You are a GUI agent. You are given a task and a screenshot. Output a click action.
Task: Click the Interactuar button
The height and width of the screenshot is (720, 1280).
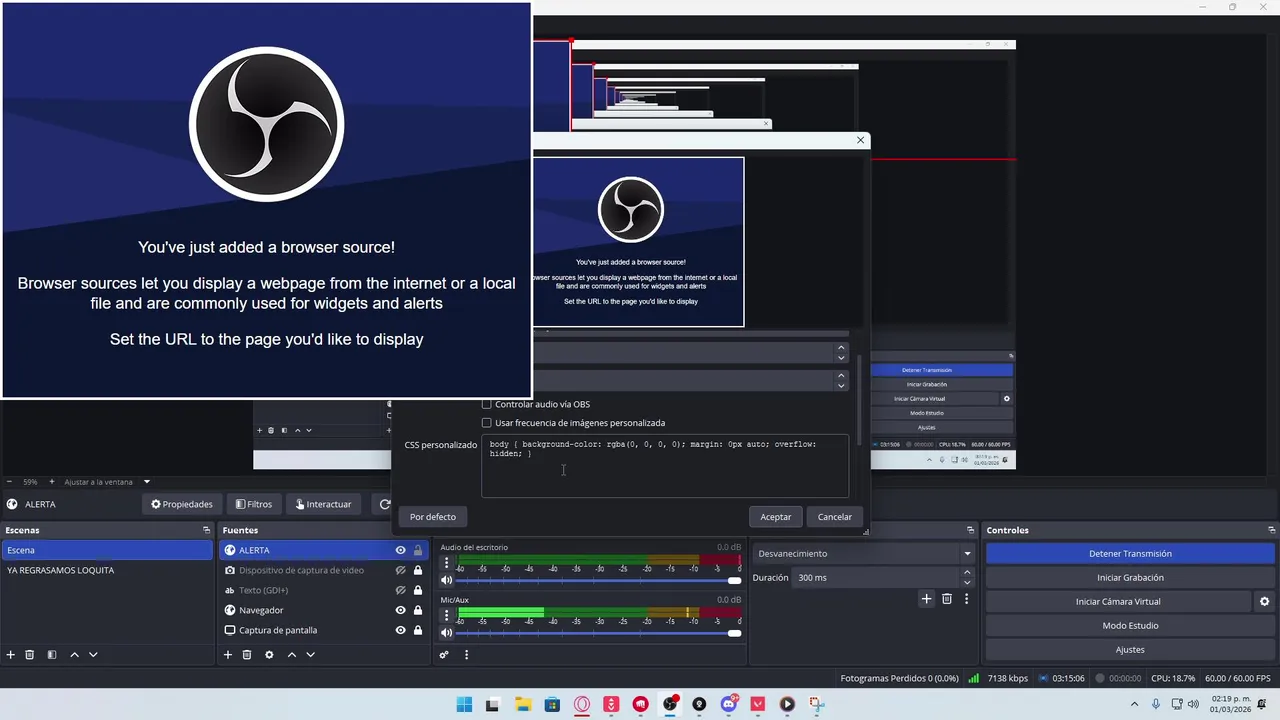point(324,504)
